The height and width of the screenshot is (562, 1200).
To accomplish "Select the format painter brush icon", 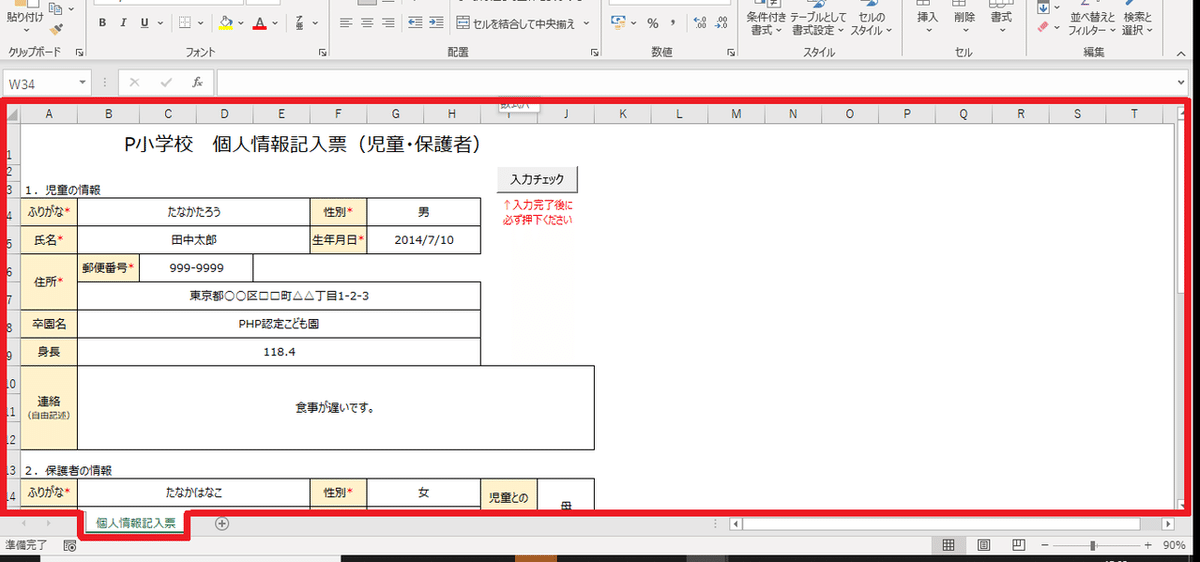I will pyautogui.click(x=56, y=30).
